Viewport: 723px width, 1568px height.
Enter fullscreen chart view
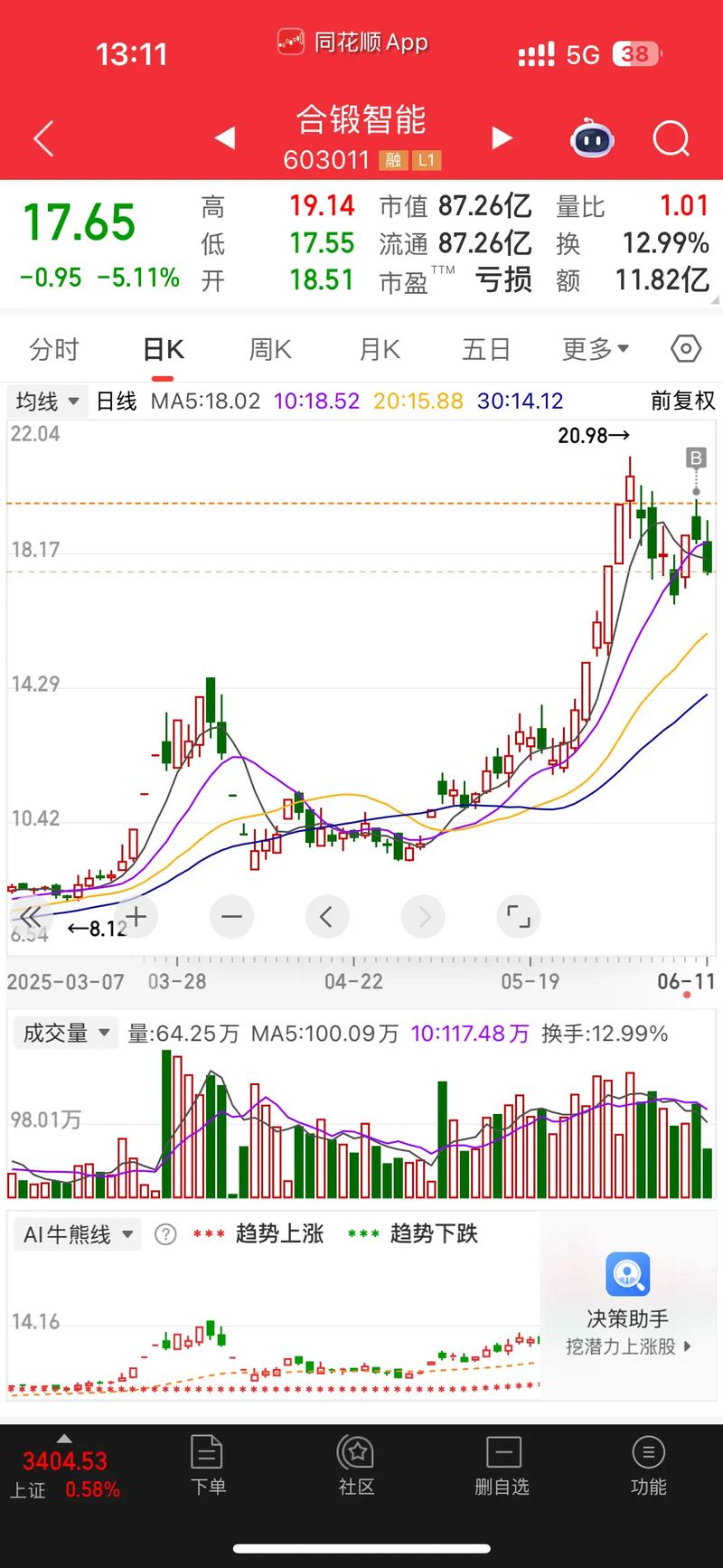click(x=518, y=917)
